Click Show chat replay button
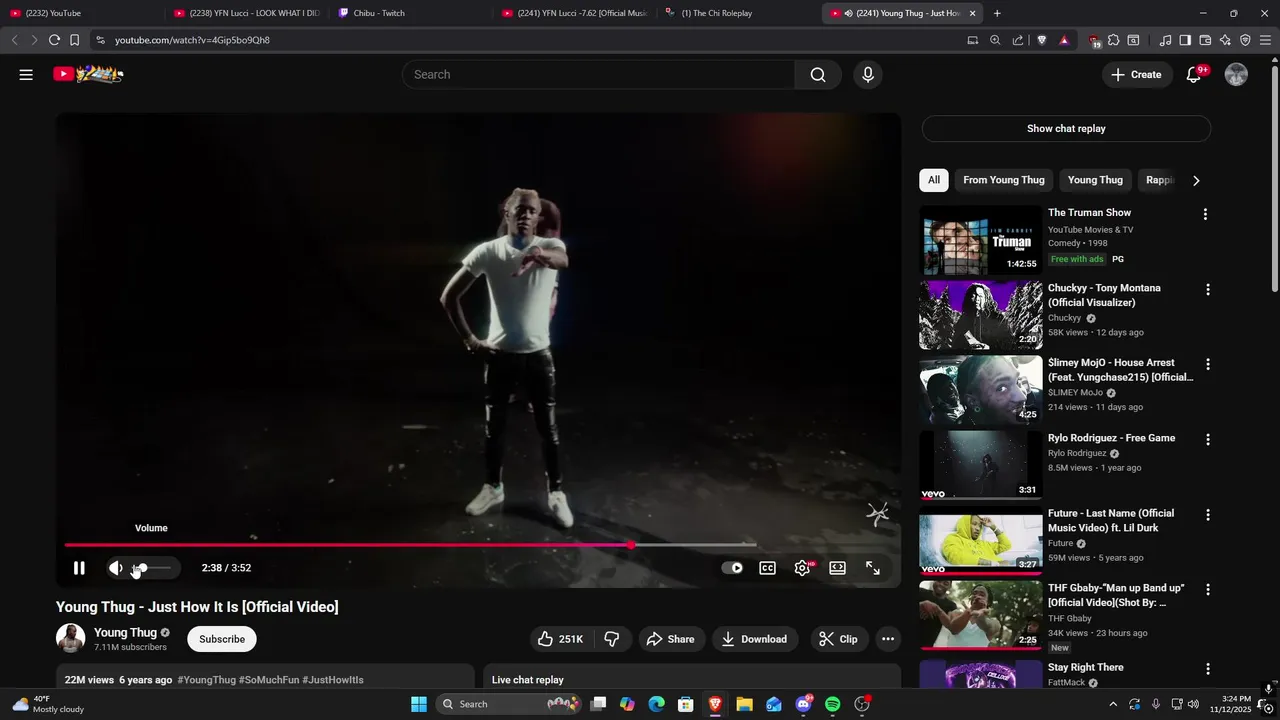 coord(1066,128)
